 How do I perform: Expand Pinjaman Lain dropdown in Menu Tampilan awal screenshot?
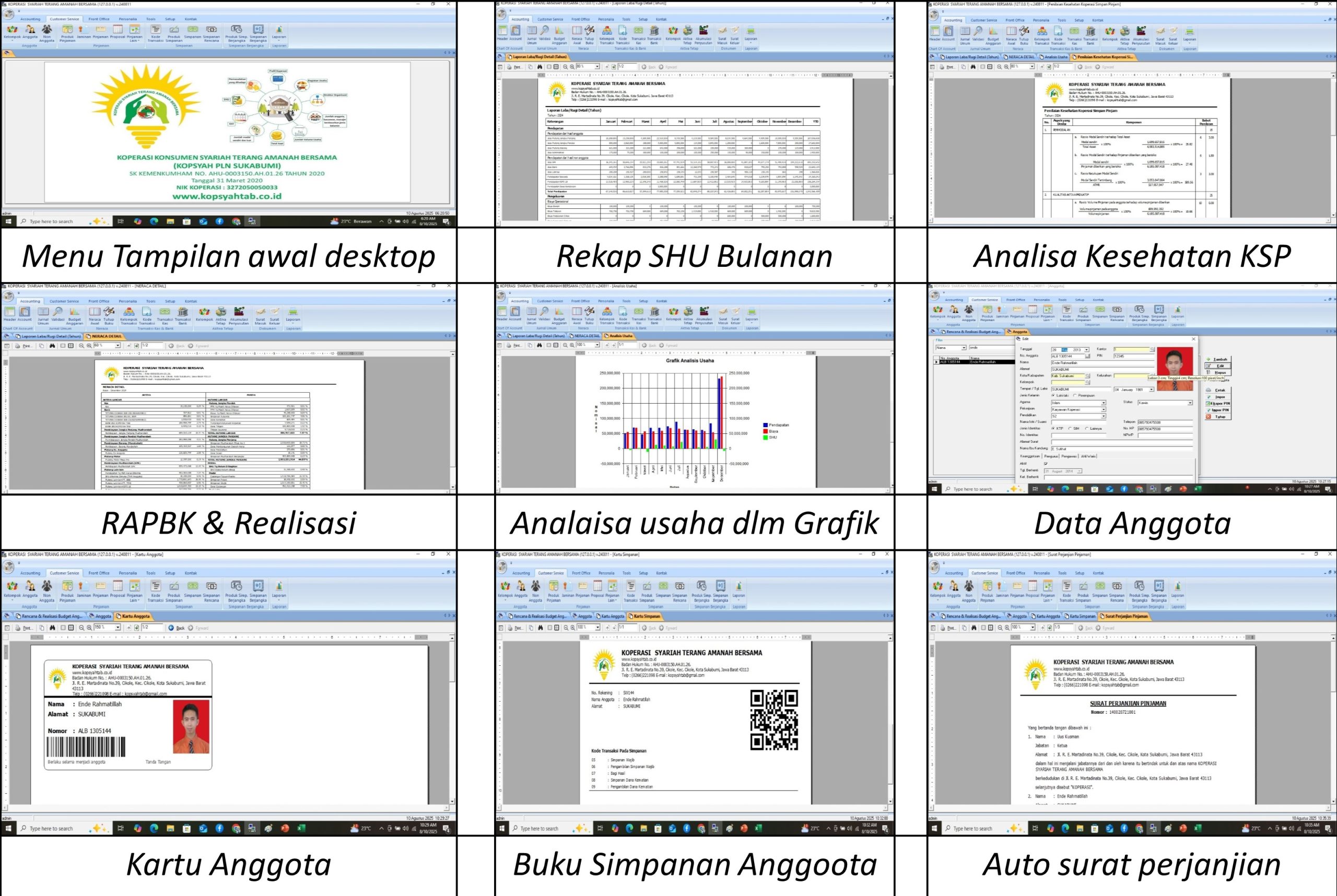[x=134, y=33]
